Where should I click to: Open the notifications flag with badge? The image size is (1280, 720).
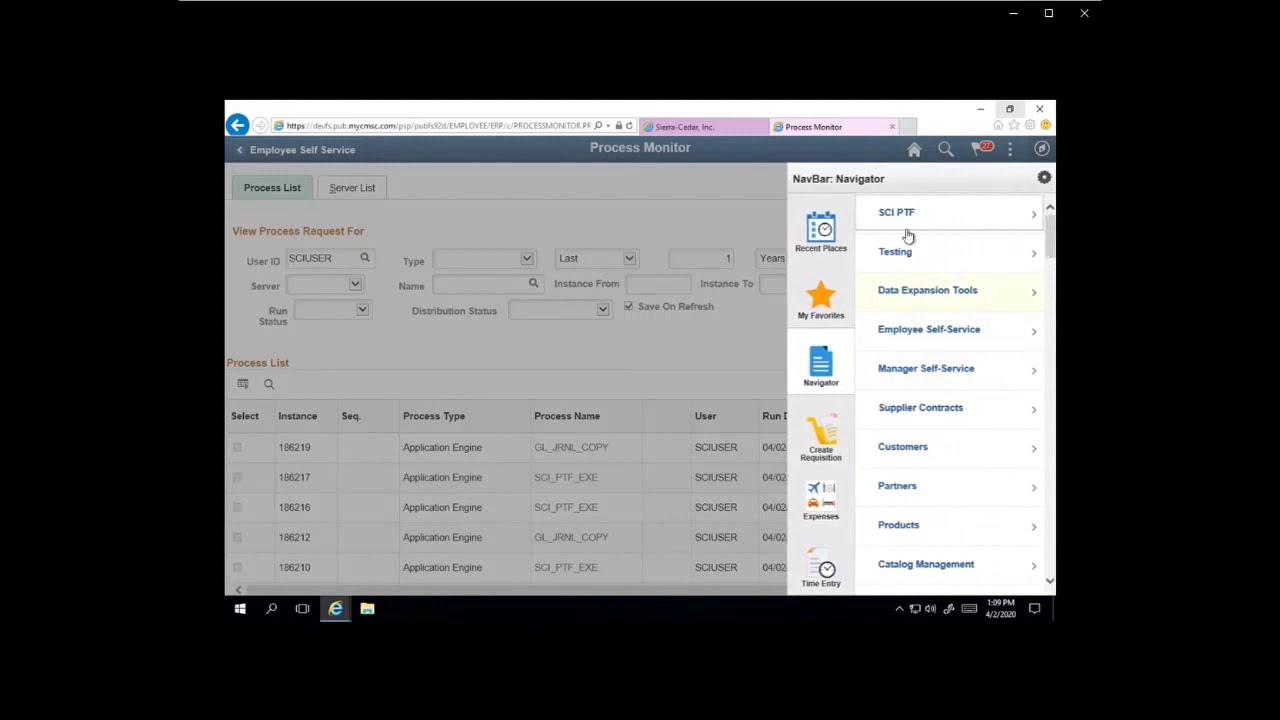980,148
